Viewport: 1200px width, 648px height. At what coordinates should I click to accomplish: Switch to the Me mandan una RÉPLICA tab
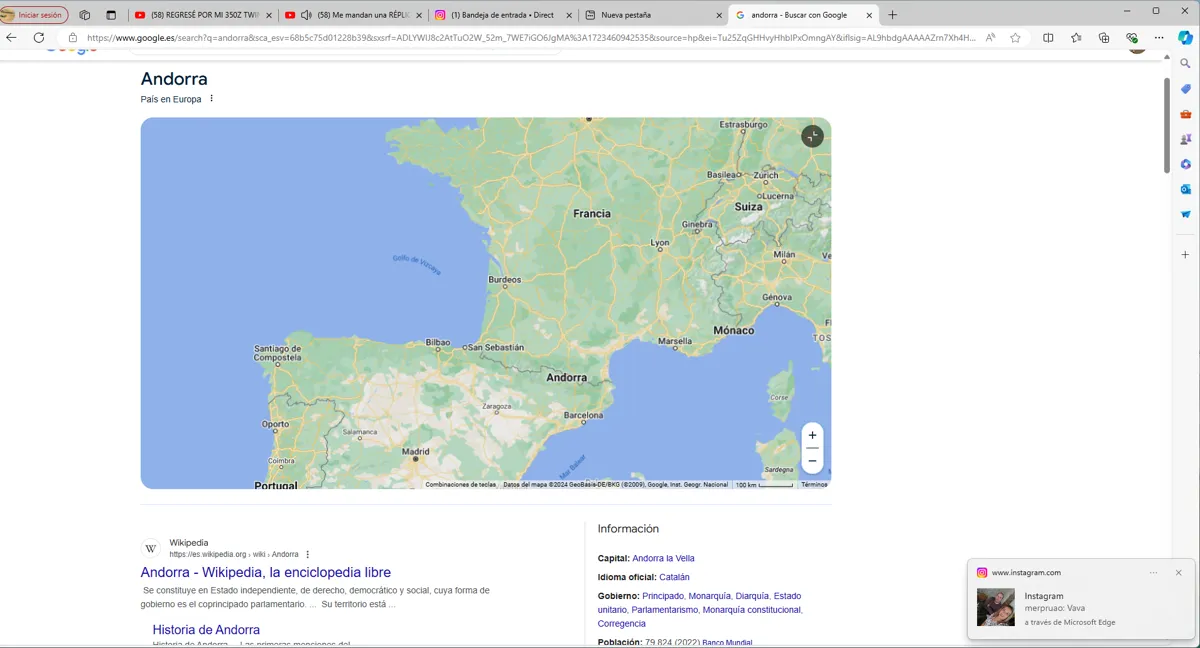(x=352, y=15)
